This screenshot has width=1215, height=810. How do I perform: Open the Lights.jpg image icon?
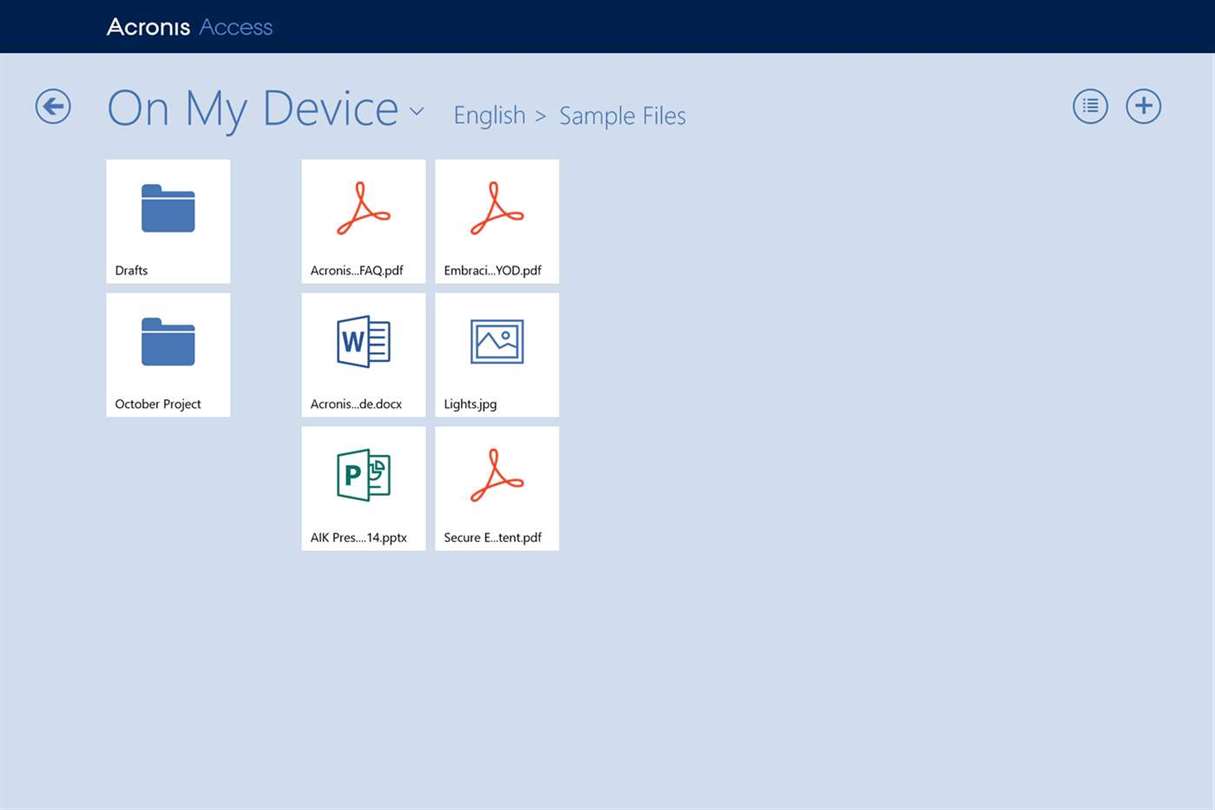pyautogui.click(x=497, y=342)
